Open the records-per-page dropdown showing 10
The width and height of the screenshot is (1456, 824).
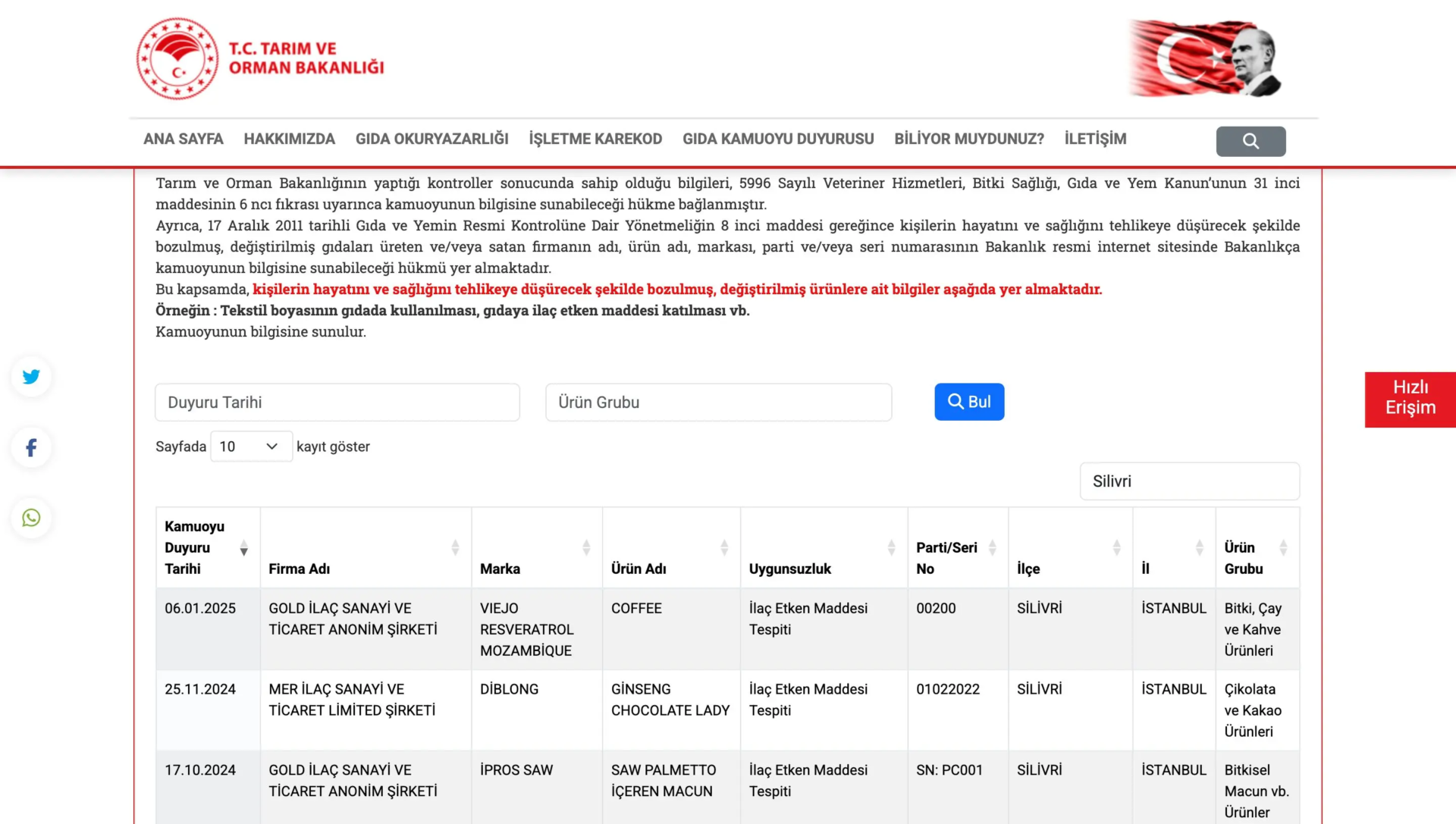251,446
